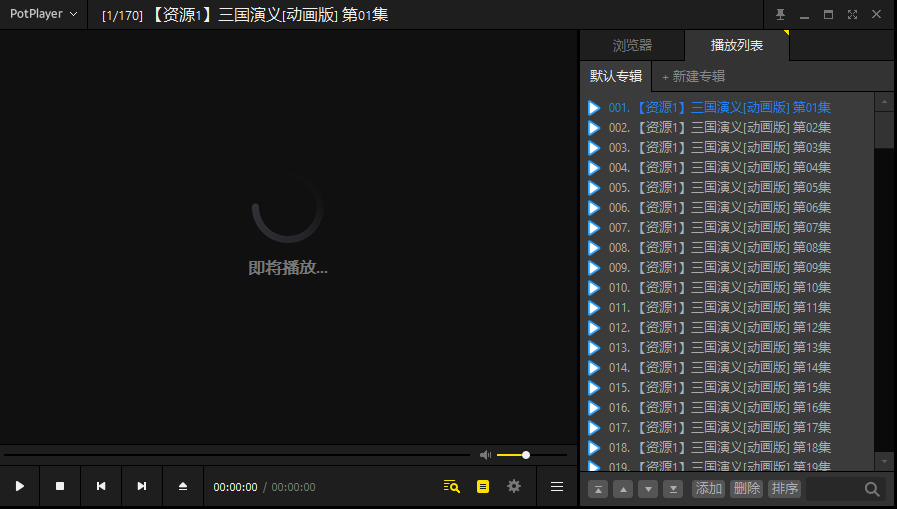Click the 排序 button
This screenshot has height=509, width=897.
pos(784,489)
